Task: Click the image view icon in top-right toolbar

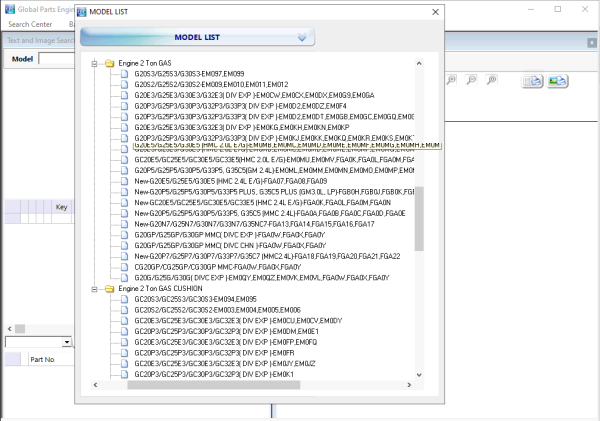Action: click(557, 80)
